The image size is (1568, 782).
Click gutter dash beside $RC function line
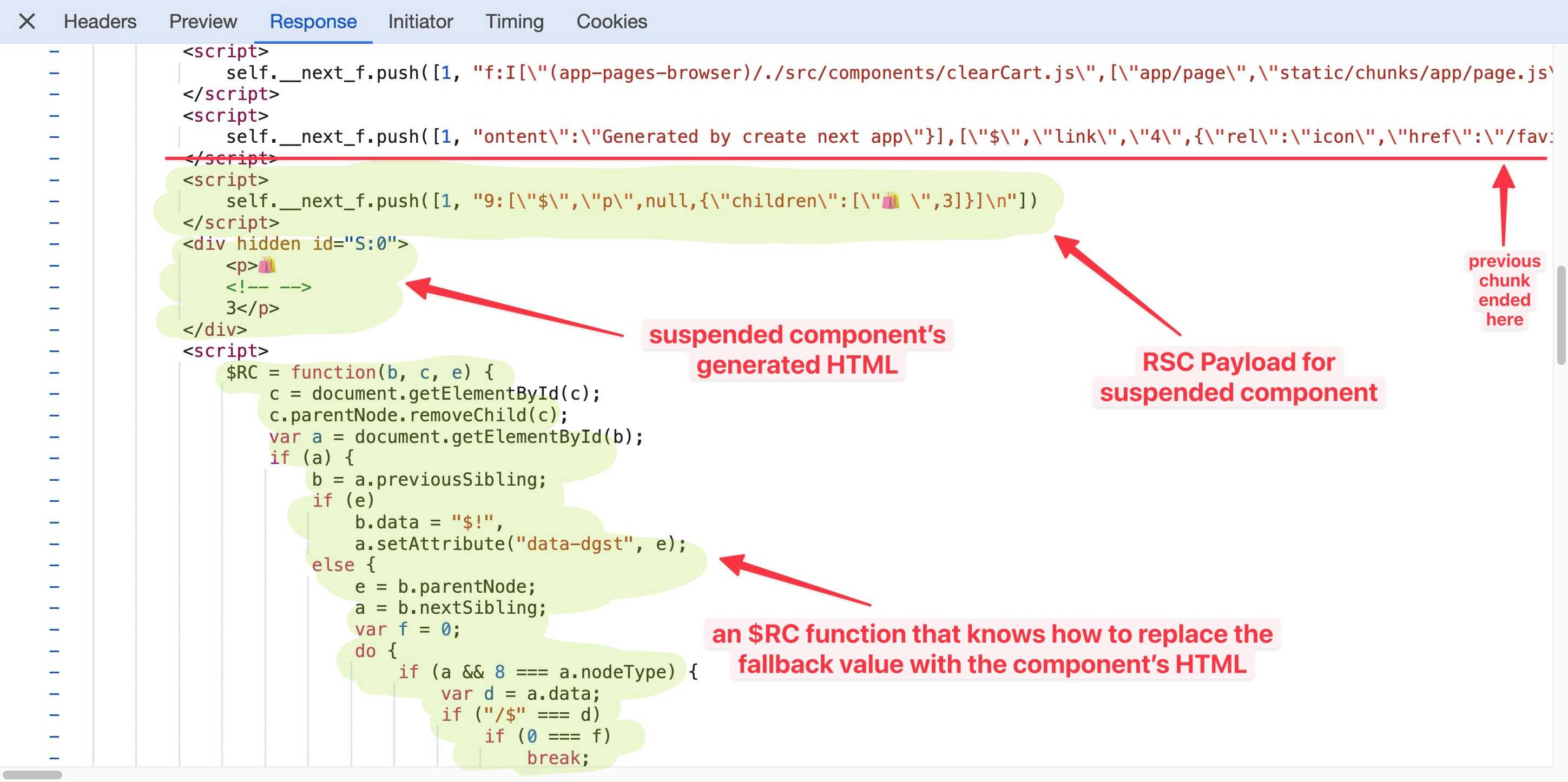pos(54,373)
